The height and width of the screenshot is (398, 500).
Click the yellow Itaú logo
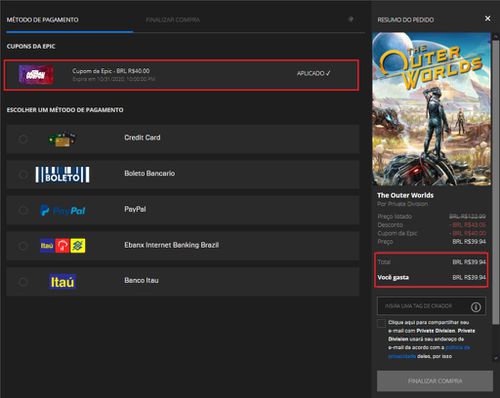[63, 282]
